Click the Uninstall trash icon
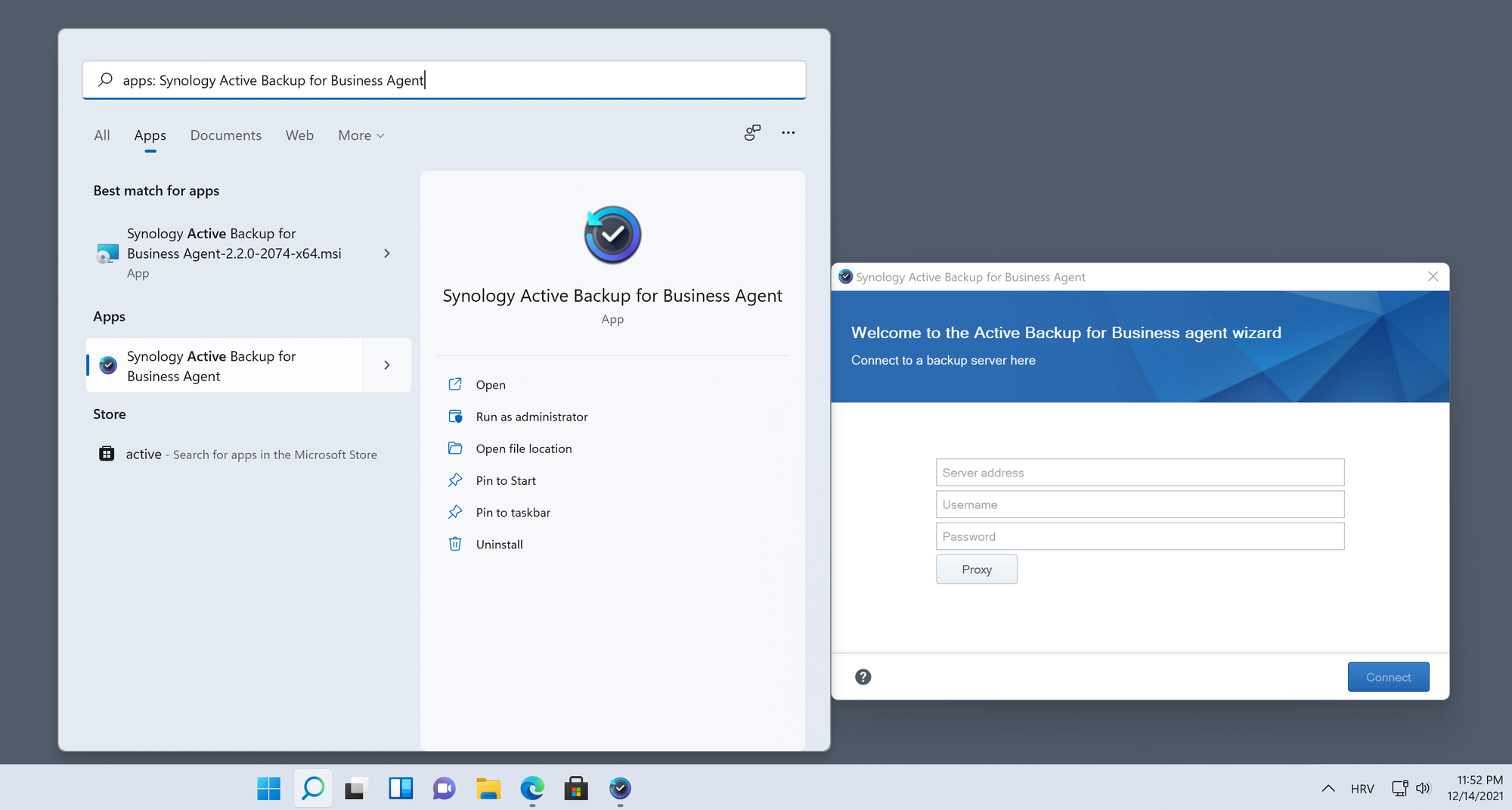 pyautogui.click(x=455, y=544)
